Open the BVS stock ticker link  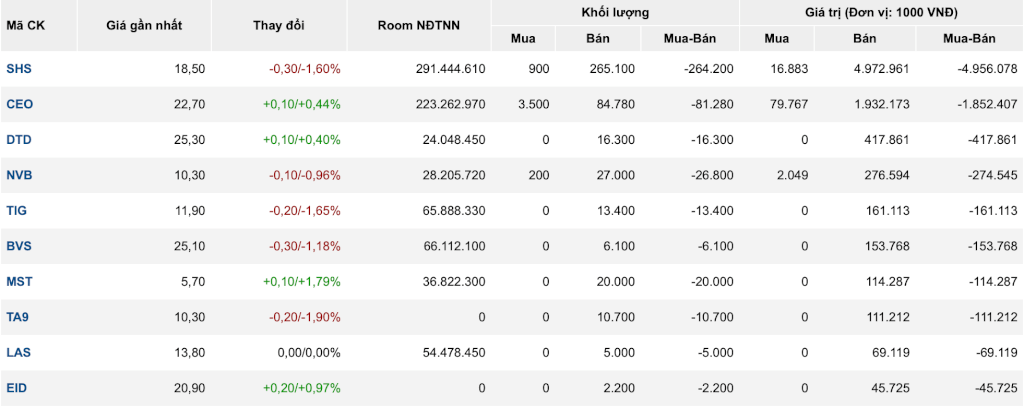point(19,246)
